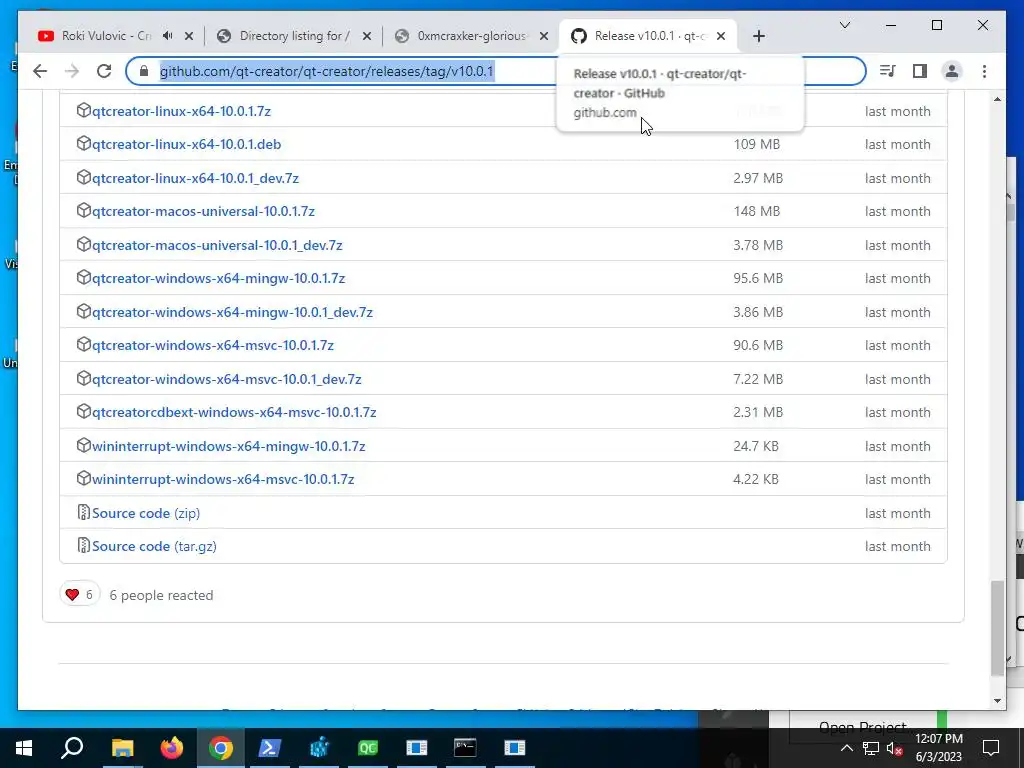Screen dimensions: 1024x768
Task: Open the Windows Start menu
Action: coord(24,748)
